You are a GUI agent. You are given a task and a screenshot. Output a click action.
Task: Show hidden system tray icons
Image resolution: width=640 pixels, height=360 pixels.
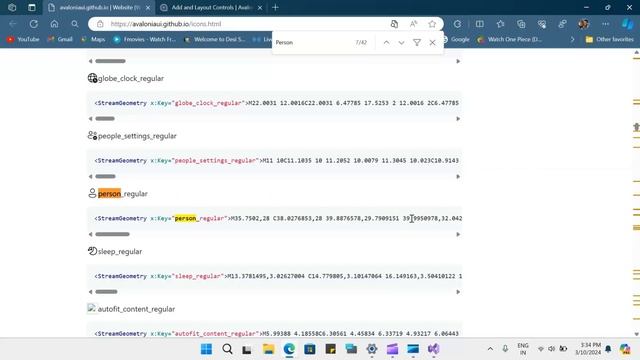490,349
